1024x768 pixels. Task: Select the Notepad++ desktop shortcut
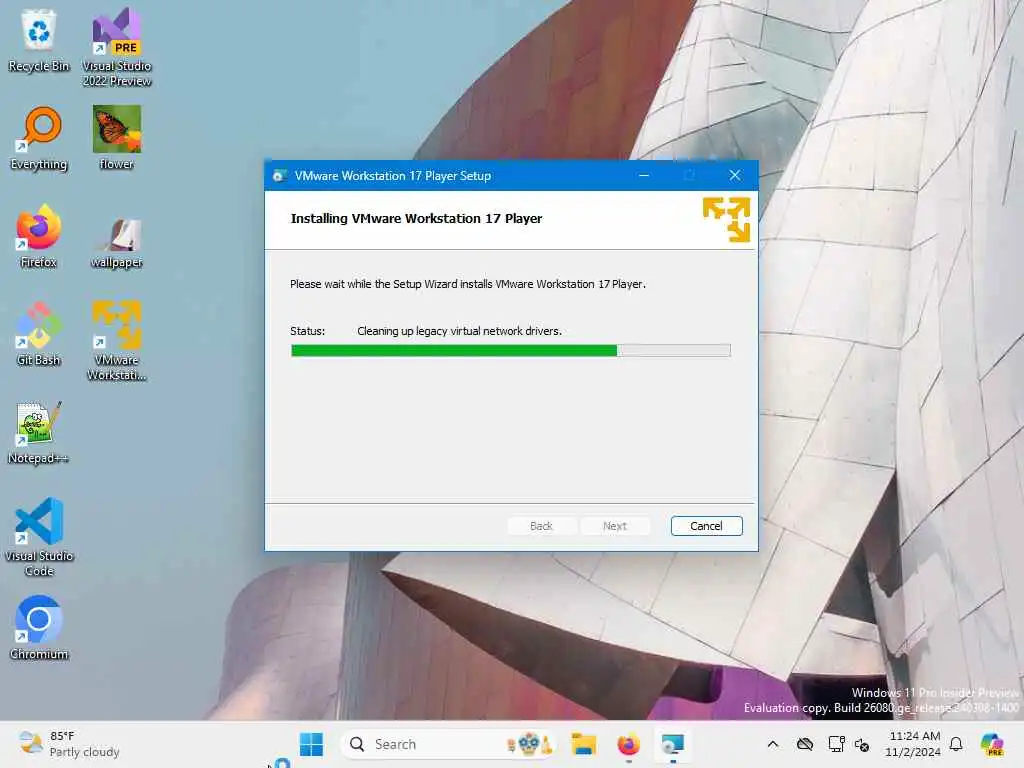(39, 432)
